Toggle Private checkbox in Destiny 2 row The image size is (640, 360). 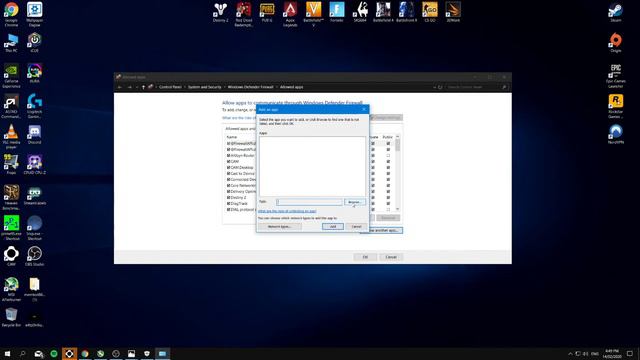[x=373, y=198]
